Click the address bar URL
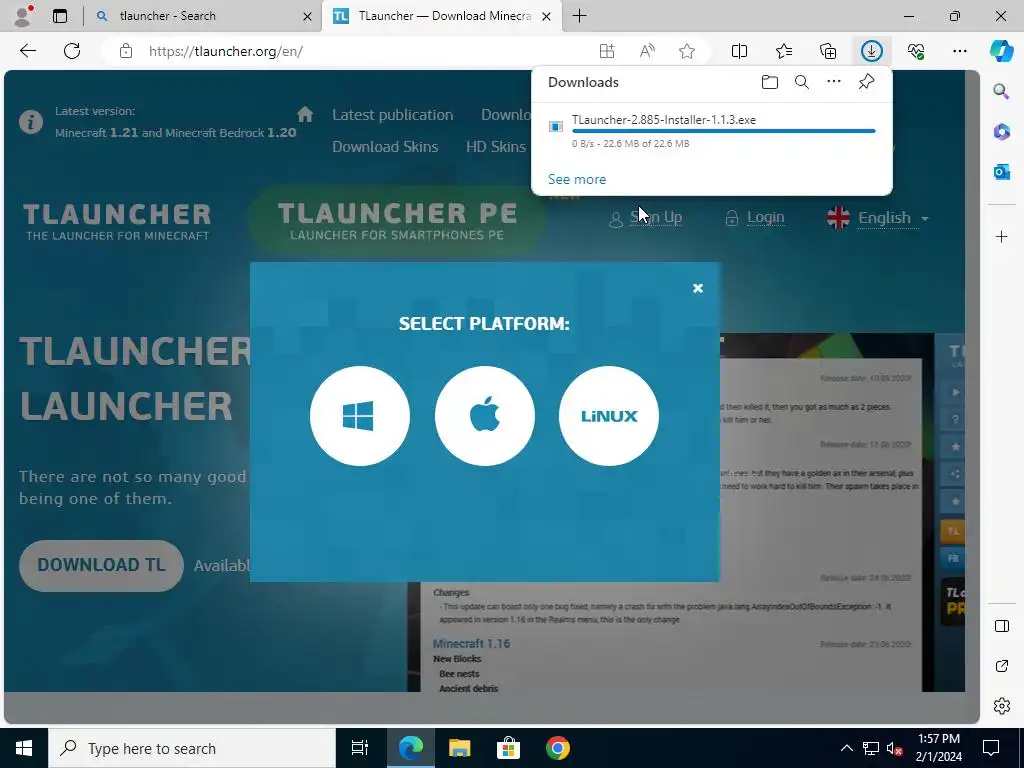Screen dimensions: 1024x768 point(225,51)
